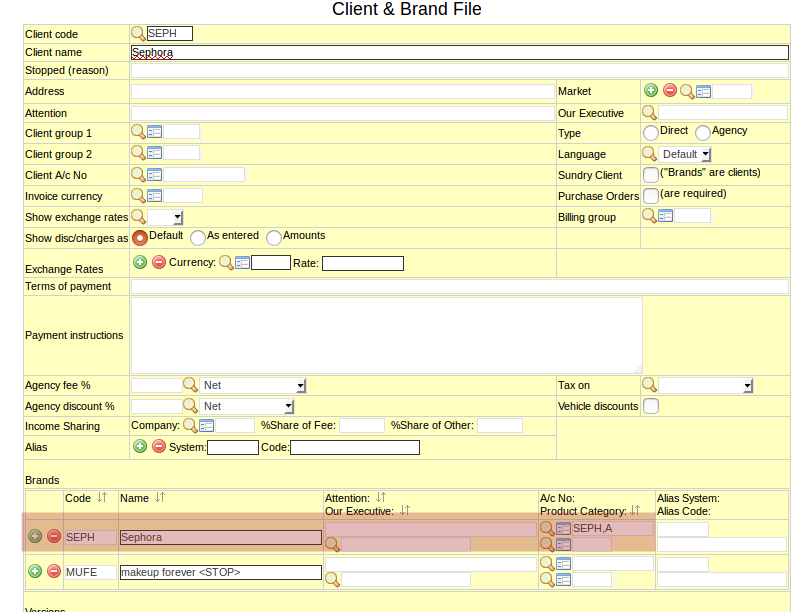Search Invoice currency with magnifier
The height and width of the screenshot is (612, 795).
(138, 195)
